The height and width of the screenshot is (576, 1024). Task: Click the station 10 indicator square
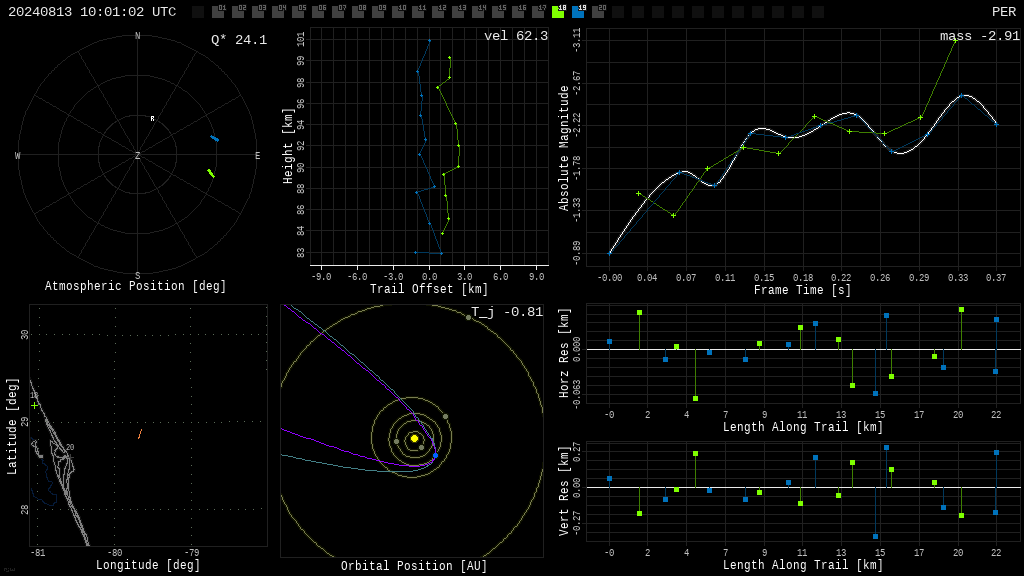pos(398,12)
